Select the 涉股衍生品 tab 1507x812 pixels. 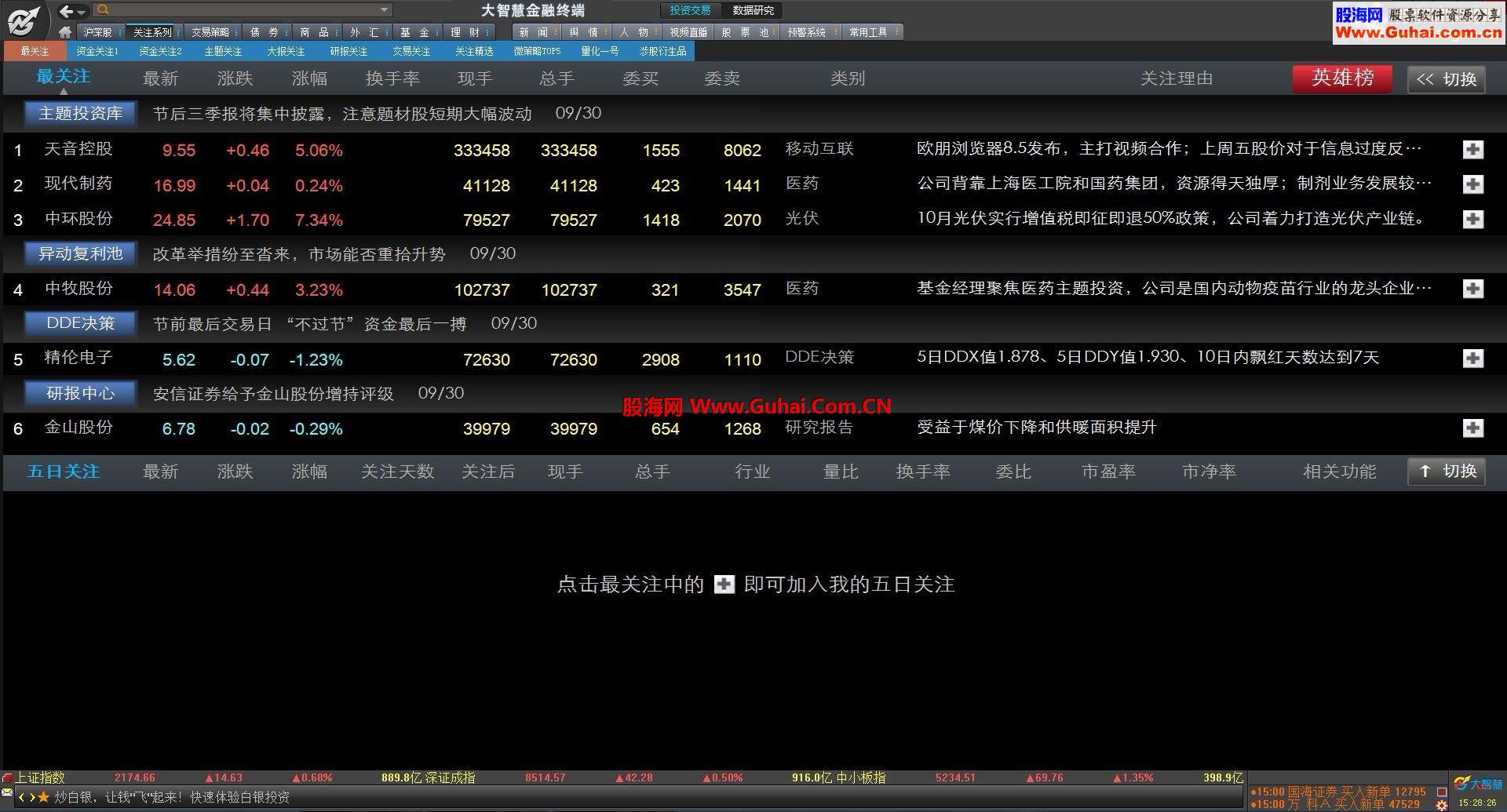[662, 51]
